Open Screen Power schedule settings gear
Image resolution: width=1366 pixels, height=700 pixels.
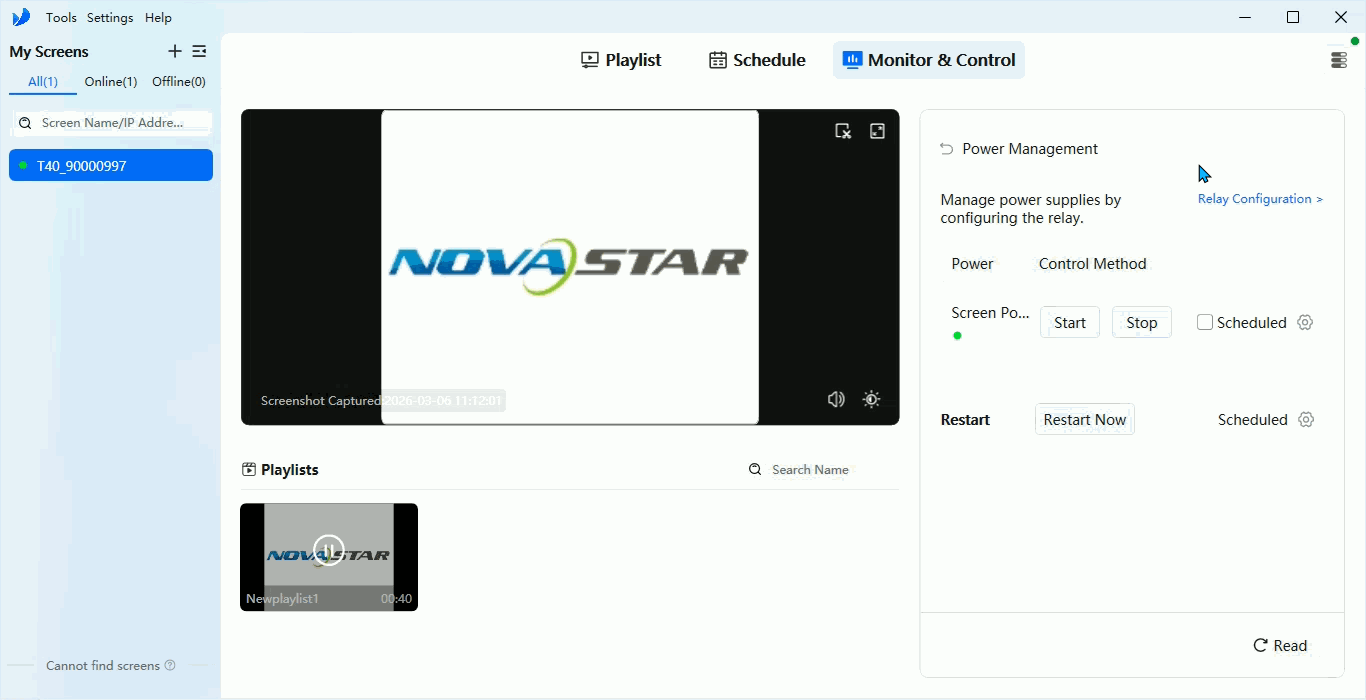pyautogui.click(x=1305, y=322)
